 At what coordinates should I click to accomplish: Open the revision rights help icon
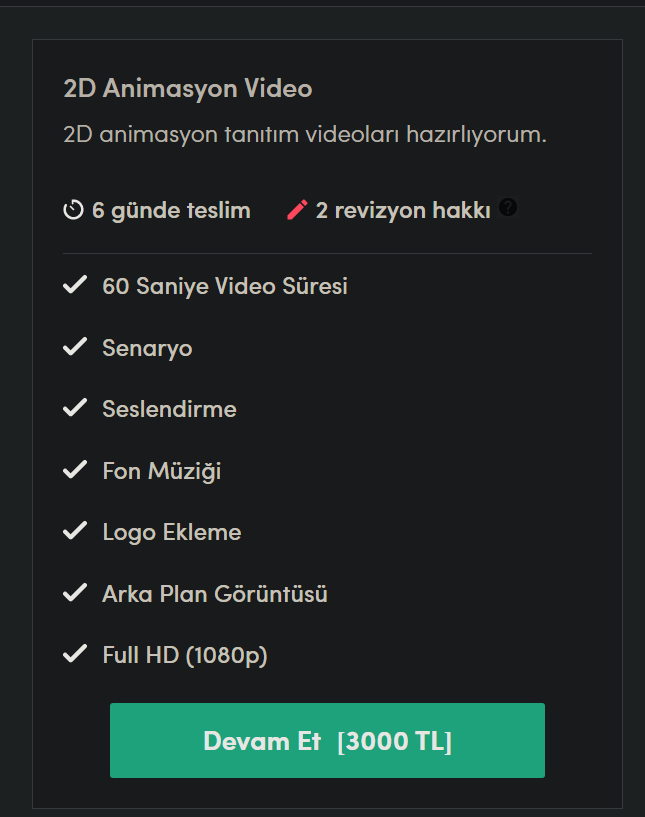[508, 208]
